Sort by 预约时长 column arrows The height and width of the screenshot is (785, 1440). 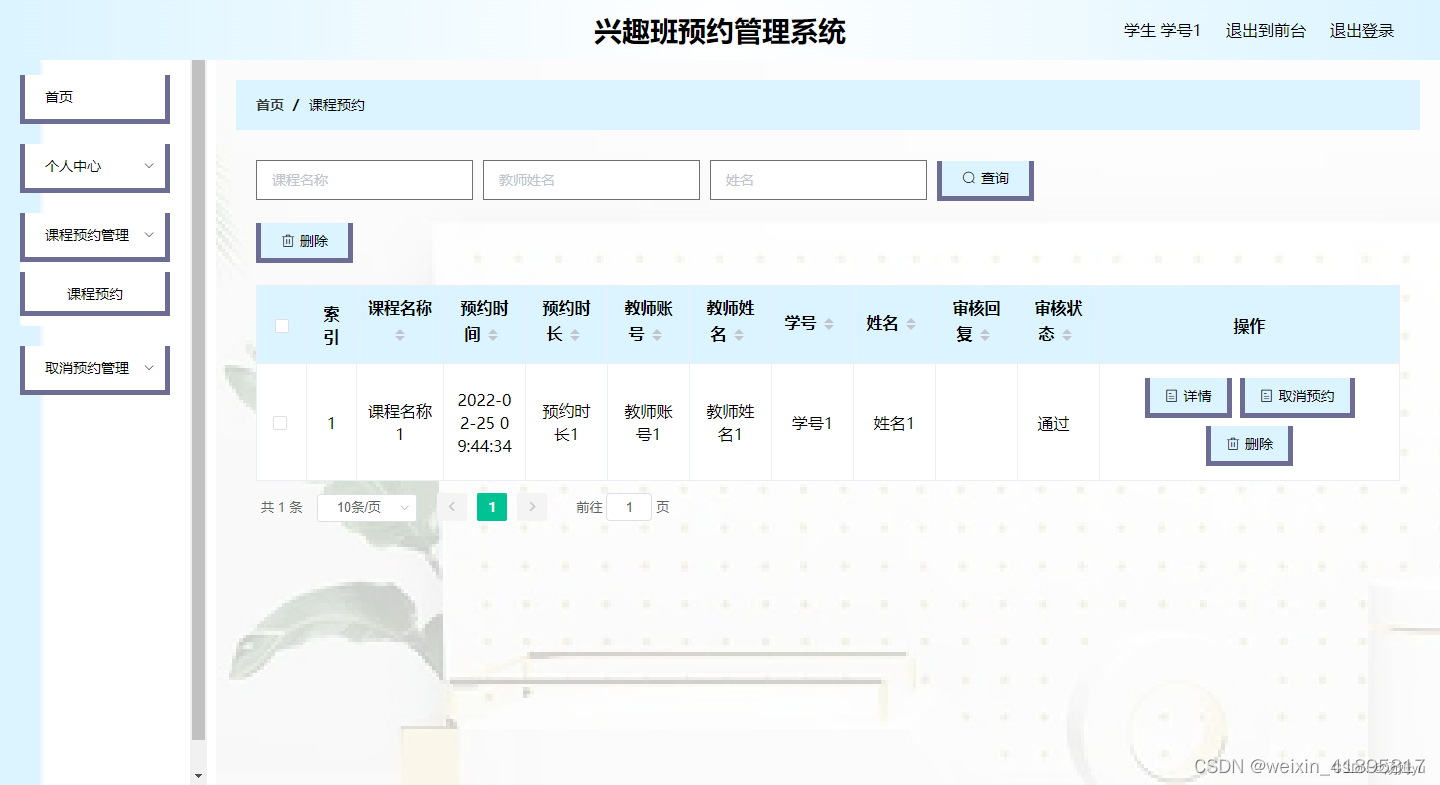(x=575, y=335)
